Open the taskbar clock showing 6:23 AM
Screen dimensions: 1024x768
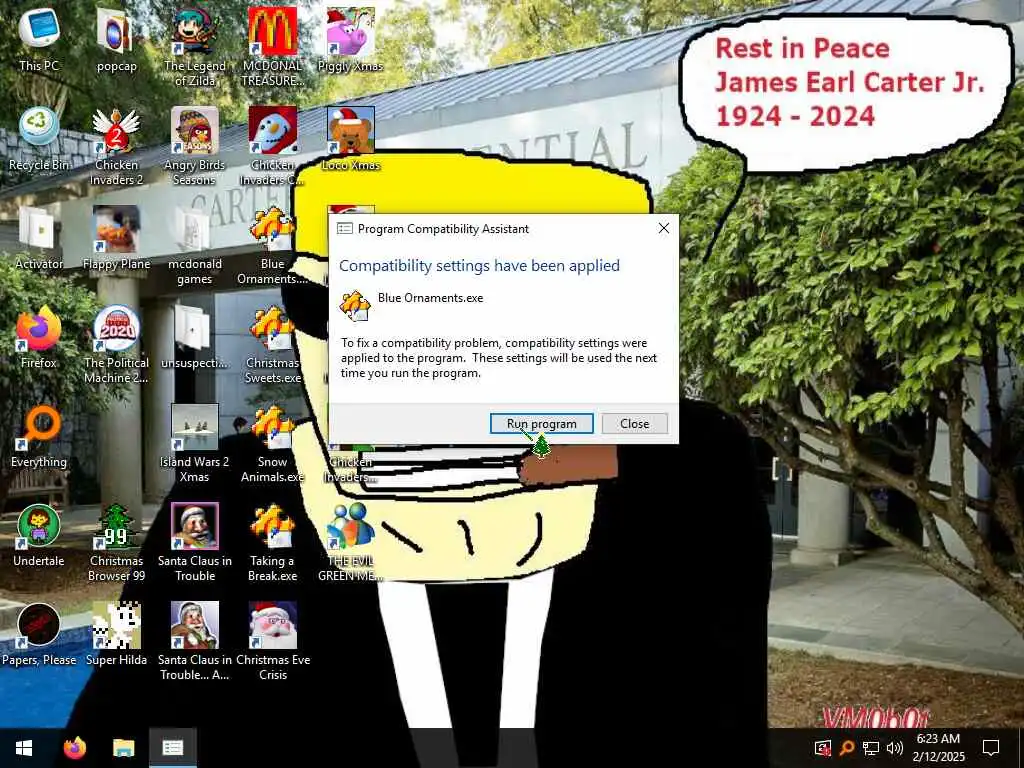pos(938,748)
